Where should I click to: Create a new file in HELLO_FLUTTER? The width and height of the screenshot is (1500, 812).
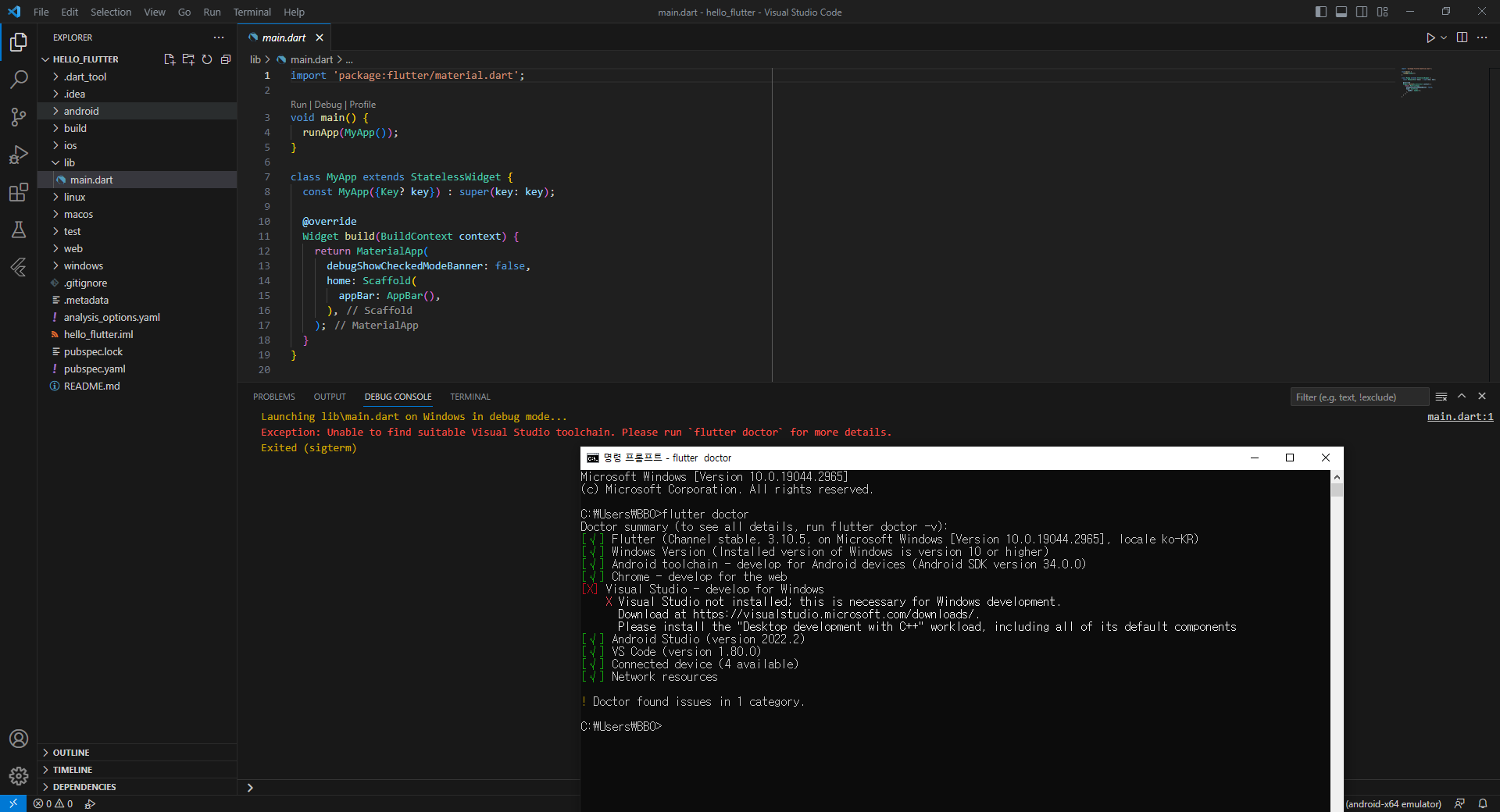[x=170, y=59]
